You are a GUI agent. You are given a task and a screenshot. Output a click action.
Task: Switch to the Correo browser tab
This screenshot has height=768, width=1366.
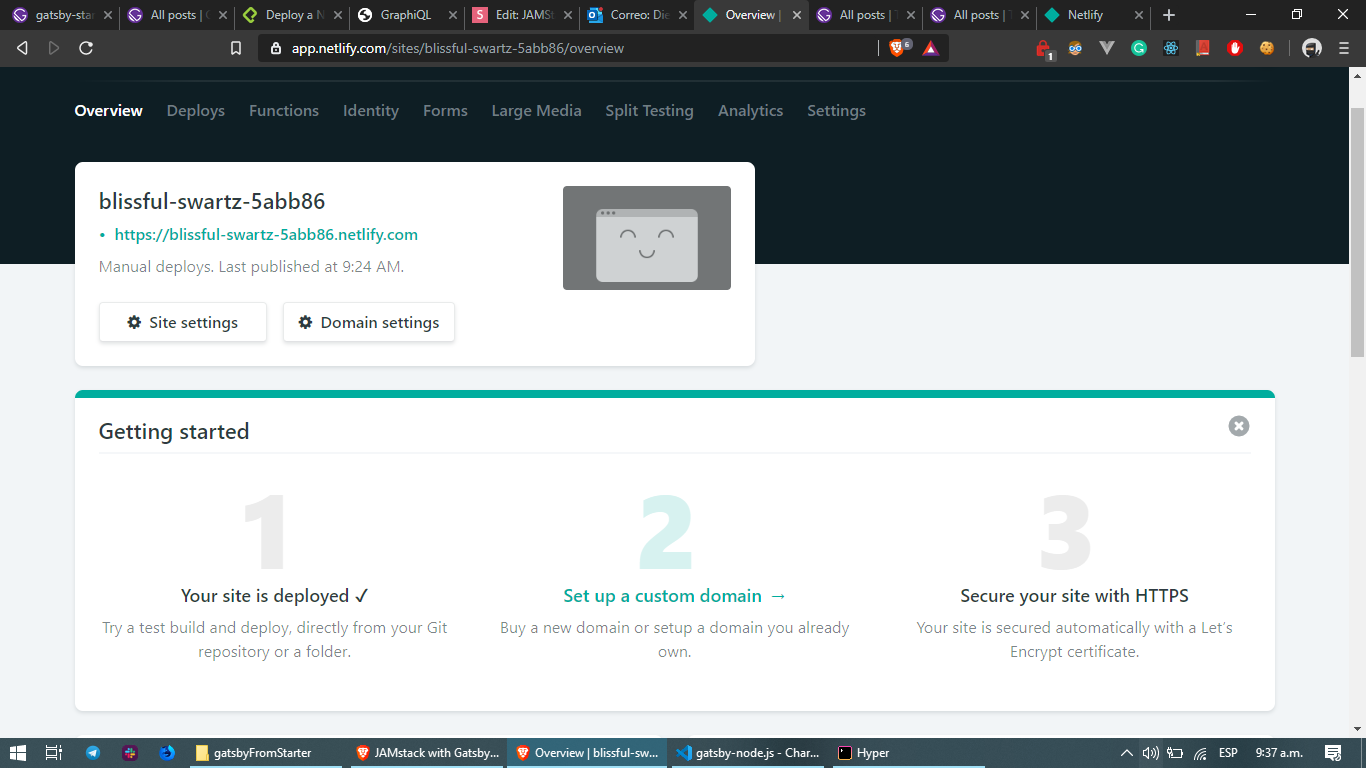coord(635,15)
